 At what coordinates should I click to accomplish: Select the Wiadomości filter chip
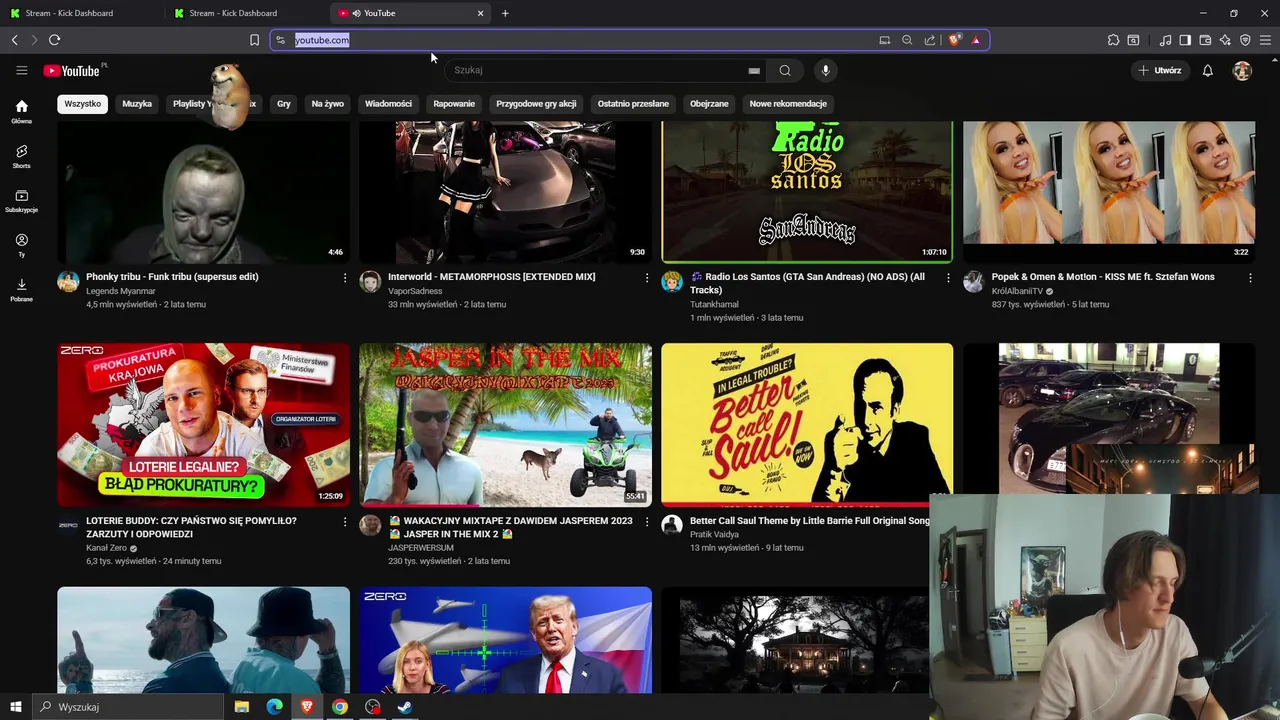coord(388,104)
